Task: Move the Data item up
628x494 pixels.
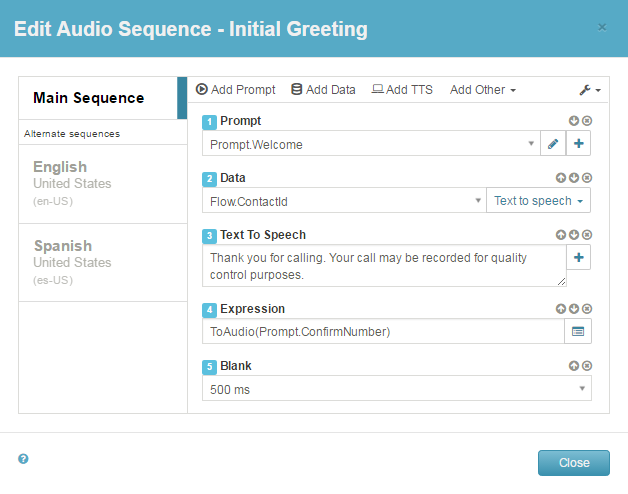Action: pyautogui.click(x=562, y=178)
